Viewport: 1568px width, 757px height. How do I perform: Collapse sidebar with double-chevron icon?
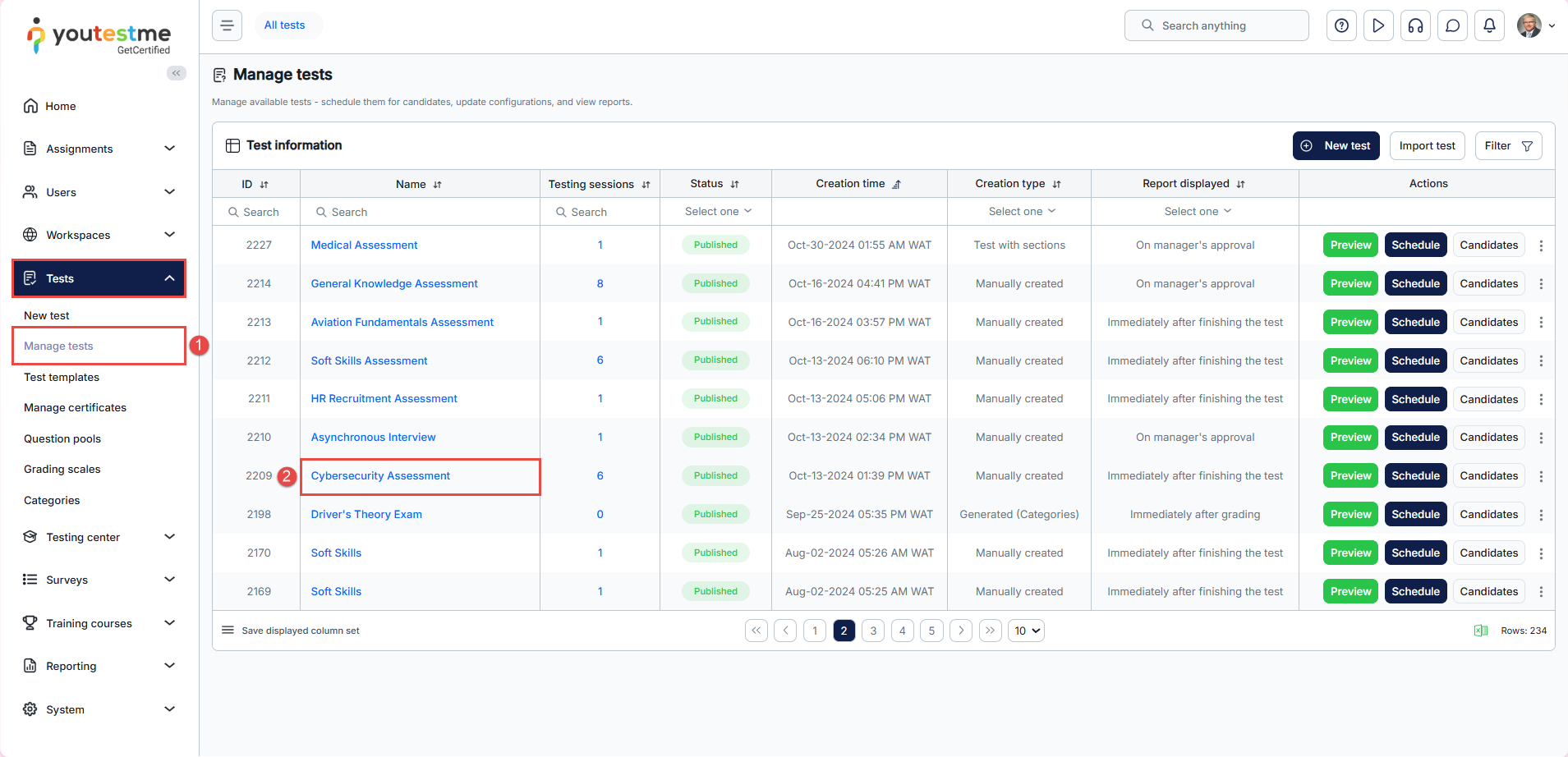[x=176, y=73]
